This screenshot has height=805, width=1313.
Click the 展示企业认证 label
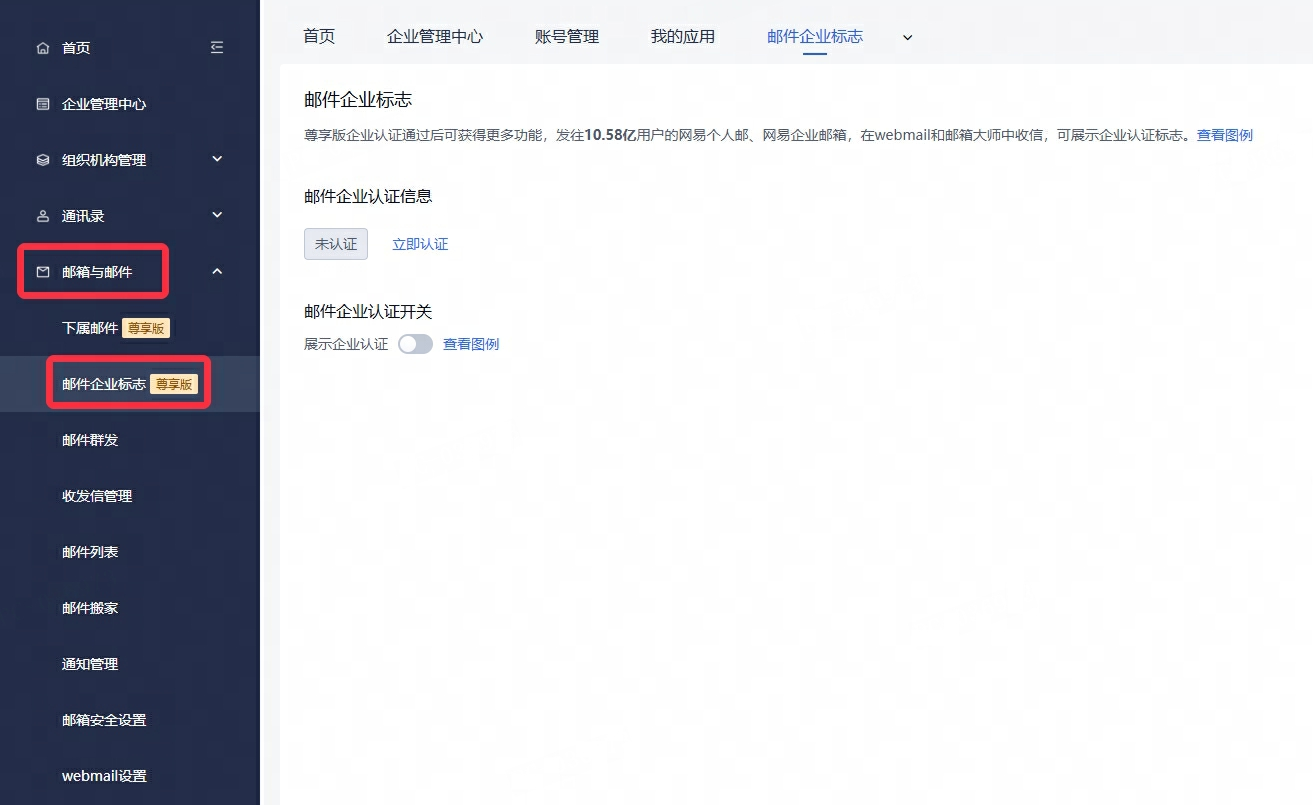click(x=346, y=344)
